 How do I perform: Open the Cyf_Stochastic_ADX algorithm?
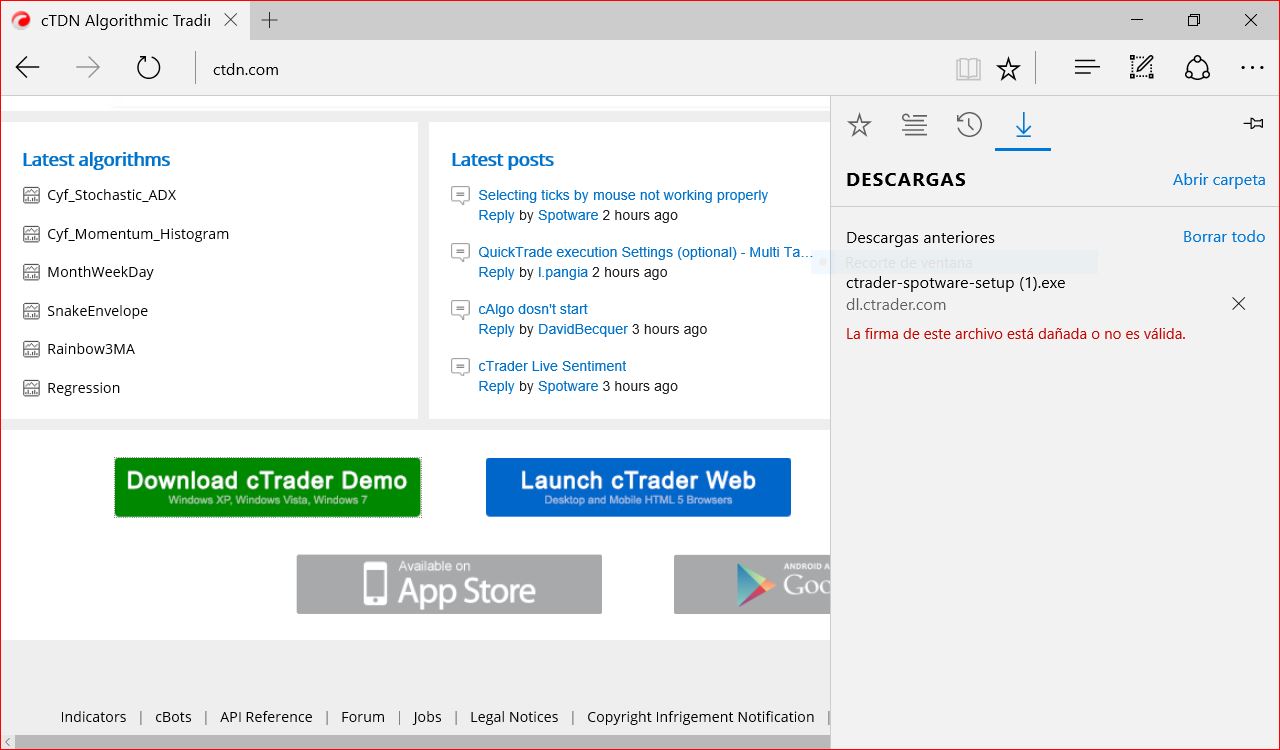coord(111,195)
